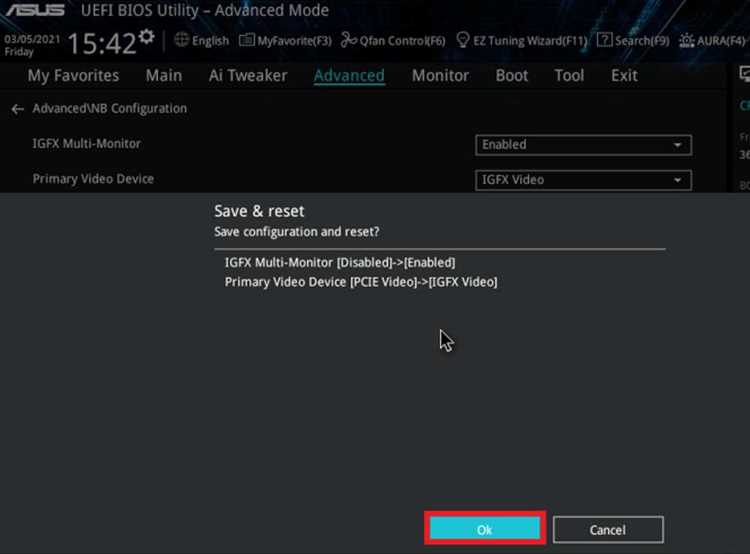750x554 pixels.
Task: Click the Advanced\NB Configuration breadcrumb
Action: (110, 109)
